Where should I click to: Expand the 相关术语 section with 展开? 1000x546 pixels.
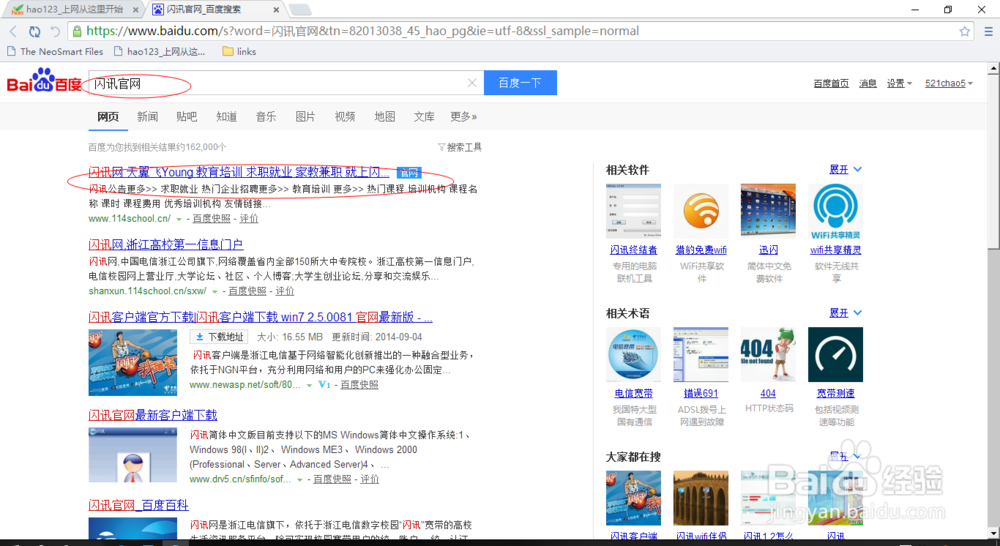click(x=845, y=313)
